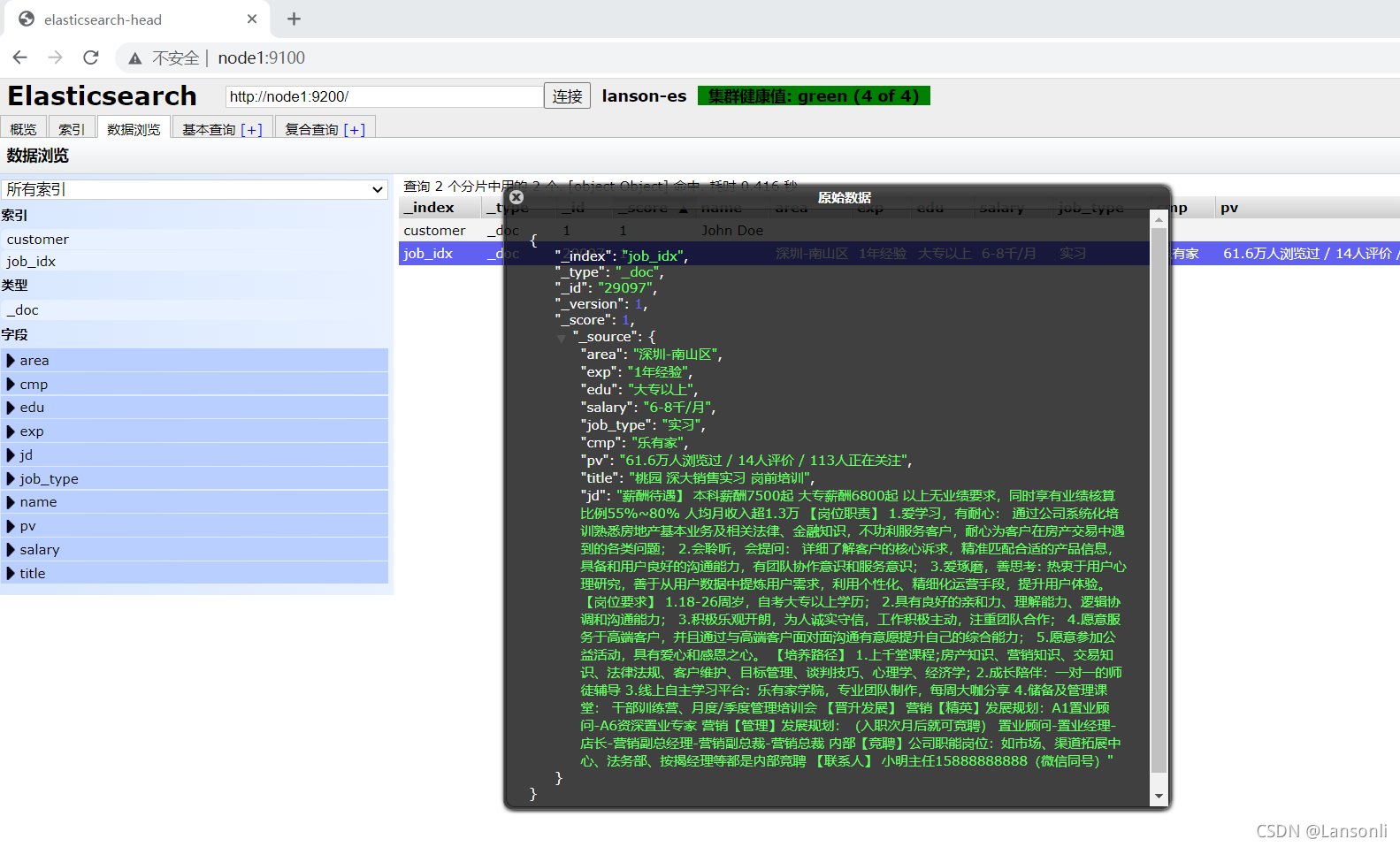The width and height of the screenshot is (1400, 847).
Task: Go back in browser history
Action: click(20, 57)
